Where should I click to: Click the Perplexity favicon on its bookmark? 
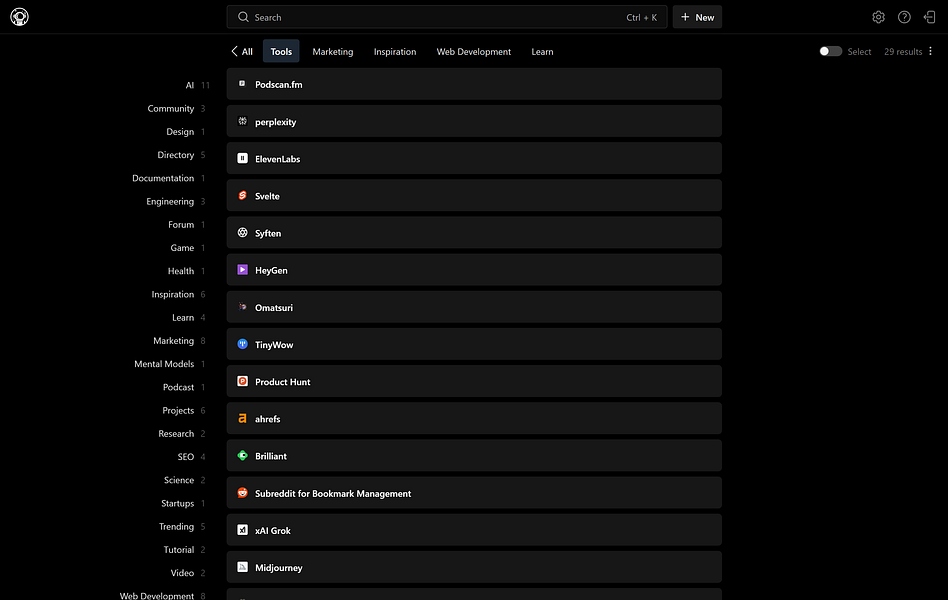point(241,121)
